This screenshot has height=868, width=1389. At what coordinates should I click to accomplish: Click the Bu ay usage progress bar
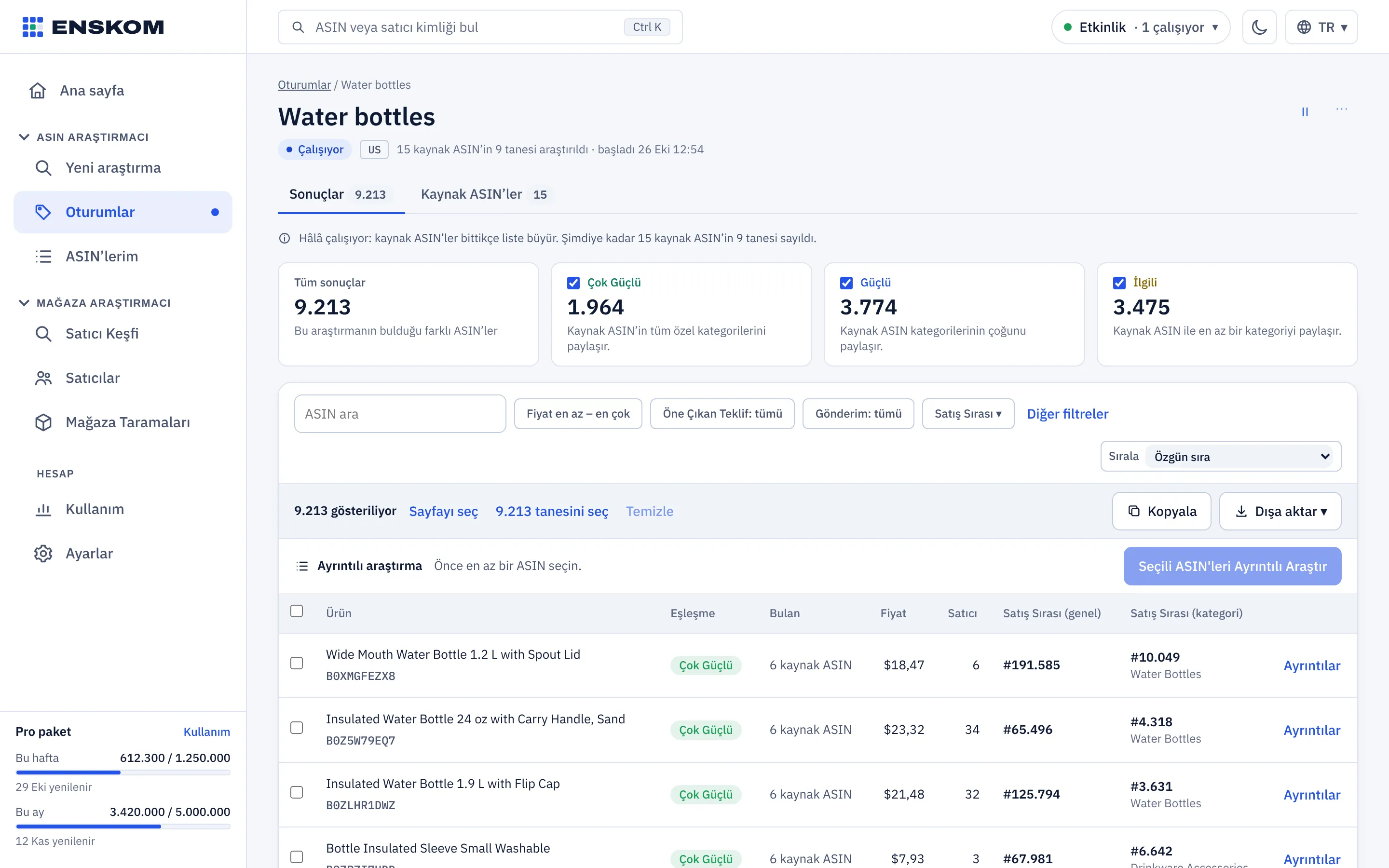[x=123, y=826]
